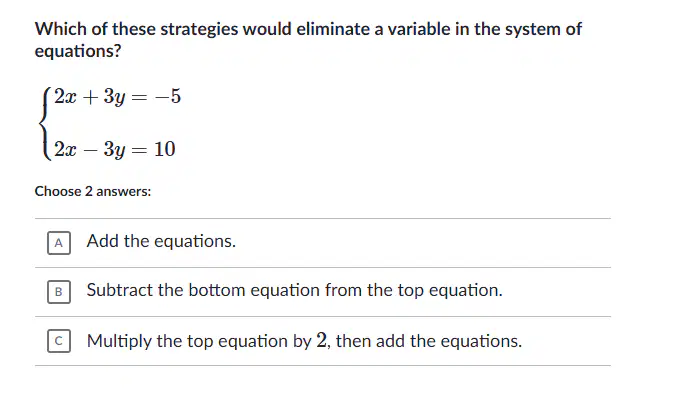The image size is (688, 393).
Task: Click the 2x term in top equation
Action: (65, 96)
